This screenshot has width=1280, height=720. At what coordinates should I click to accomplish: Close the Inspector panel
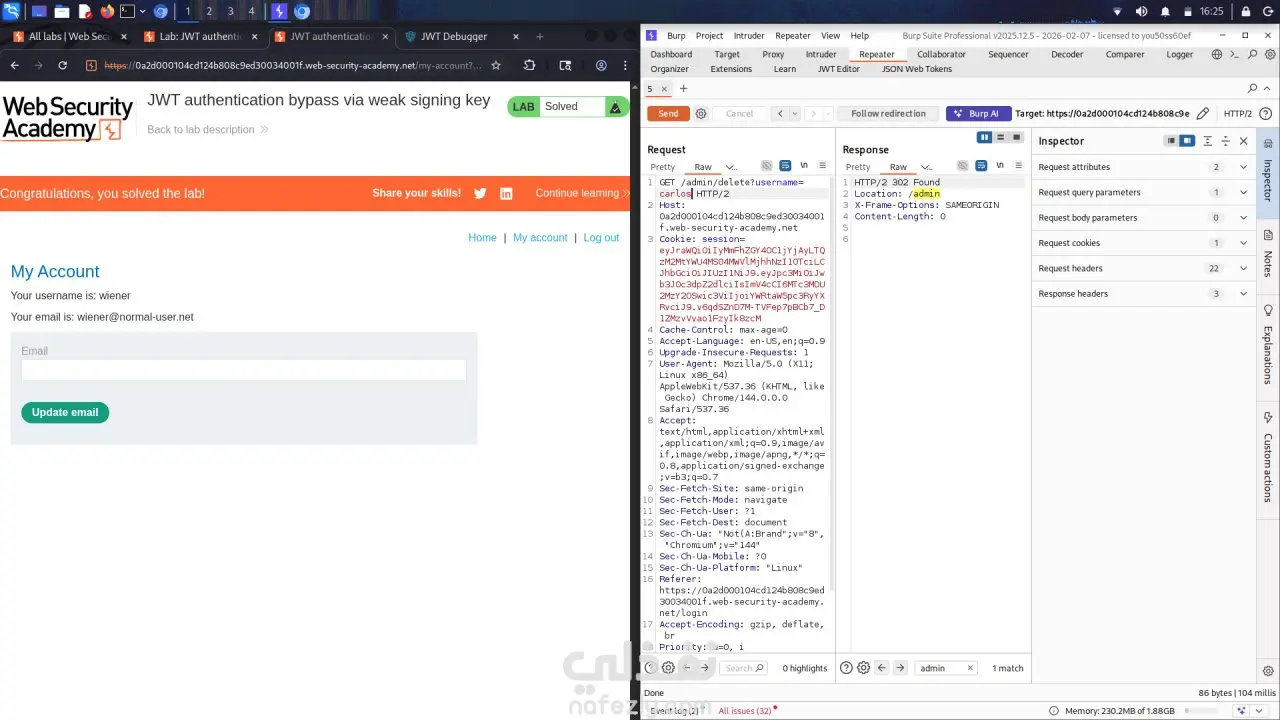pyautogui.click(x=1244, y=141)
